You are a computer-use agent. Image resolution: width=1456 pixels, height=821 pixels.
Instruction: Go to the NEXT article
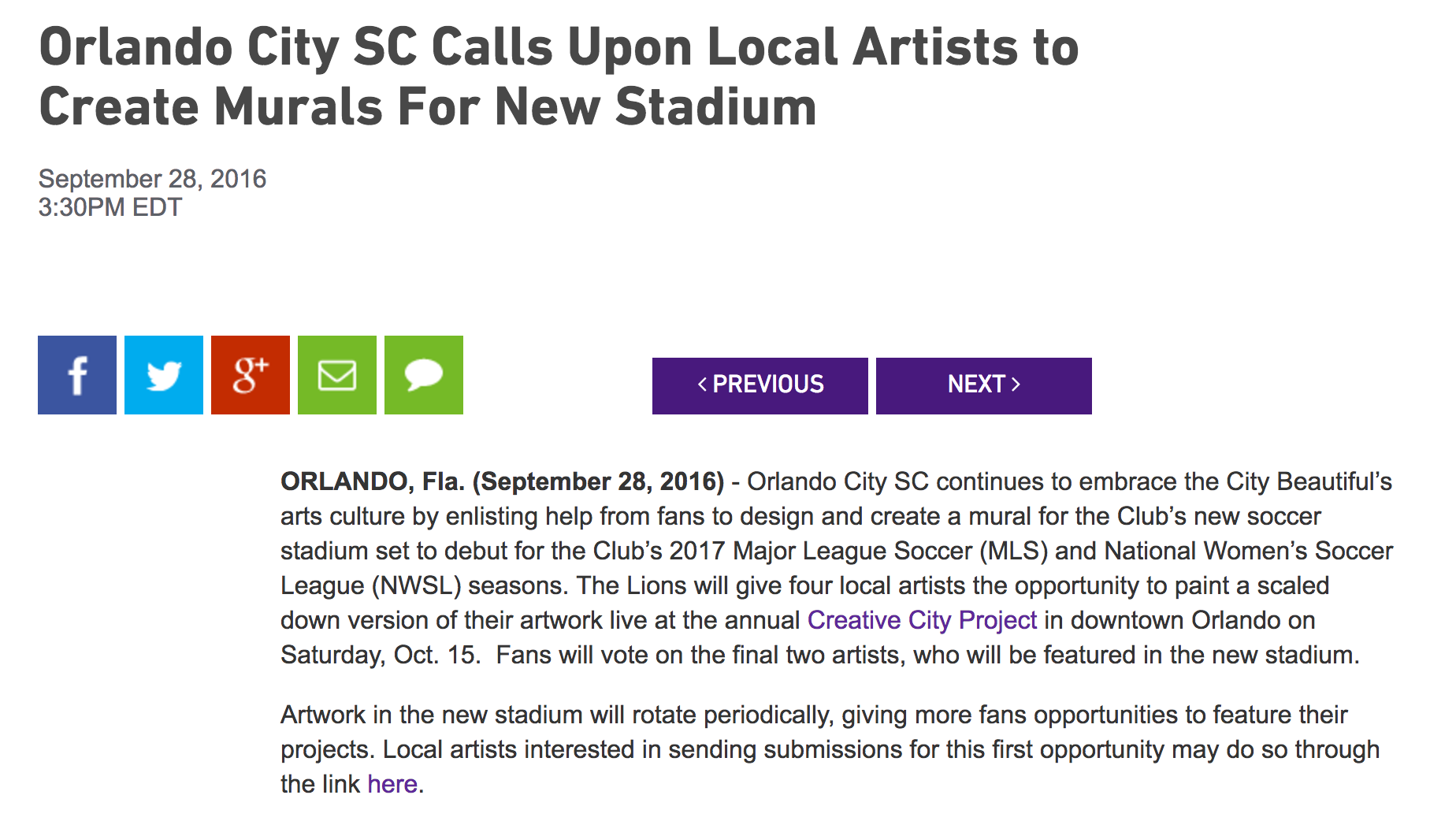[x=984, y=386]
